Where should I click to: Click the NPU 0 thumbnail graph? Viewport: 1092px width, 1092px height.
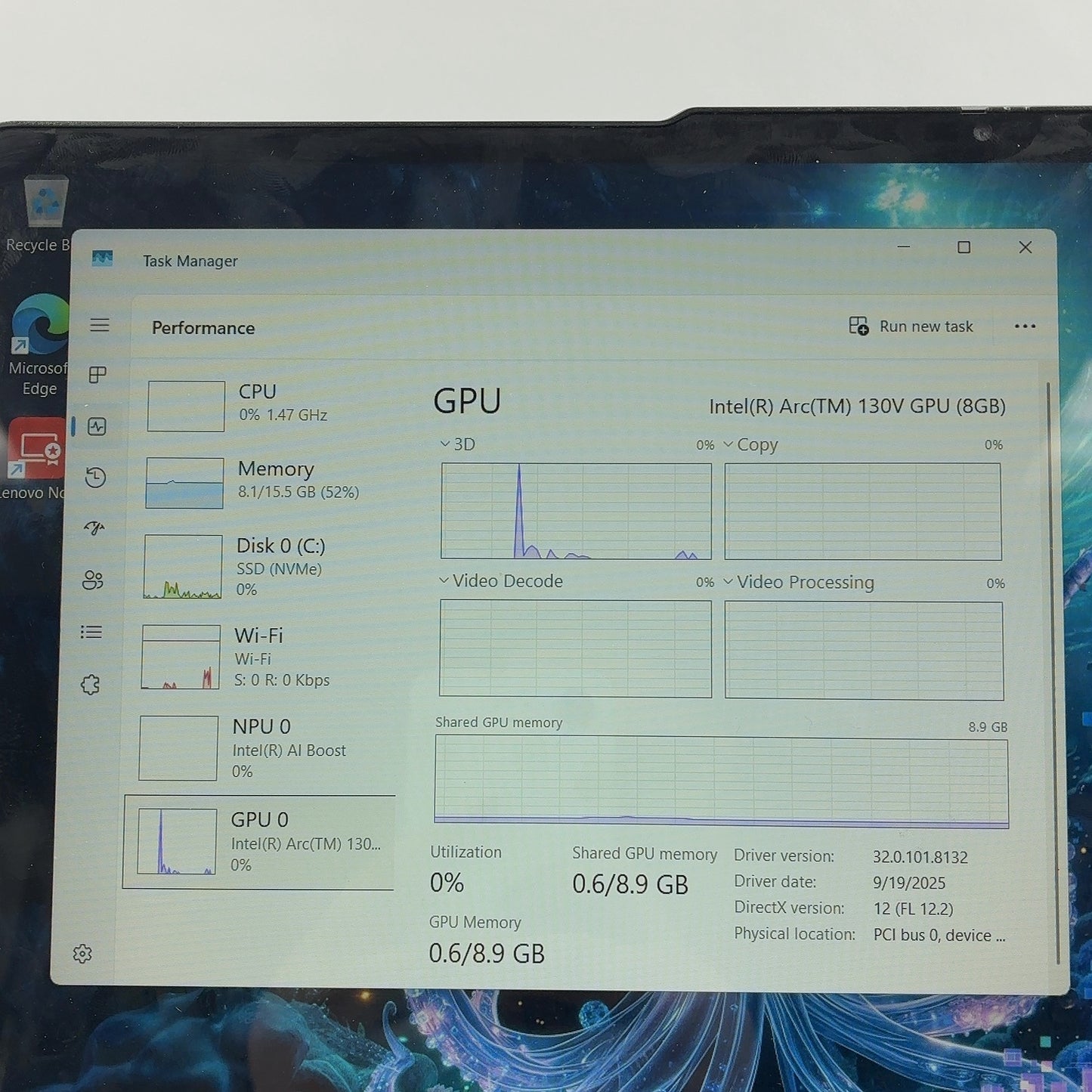pyautogui.click(x=178, y=747)
